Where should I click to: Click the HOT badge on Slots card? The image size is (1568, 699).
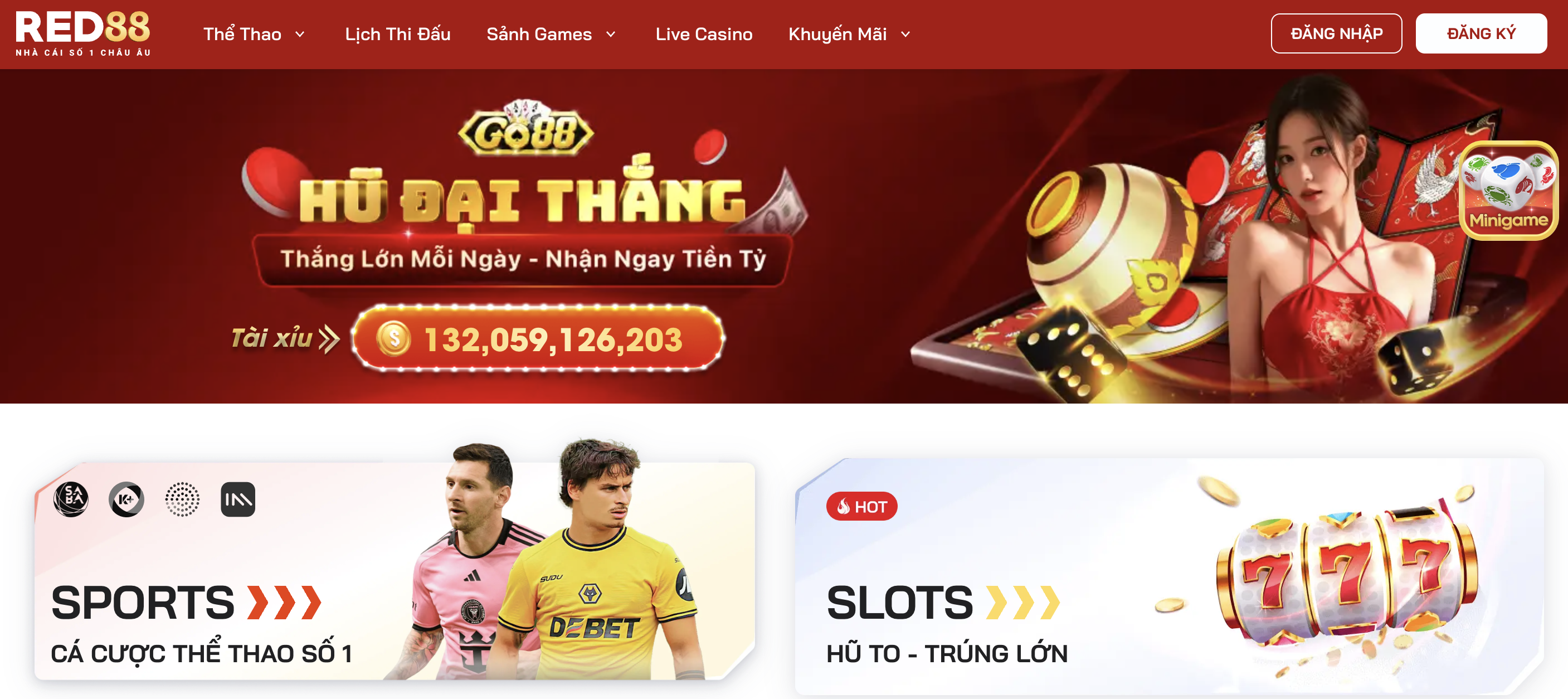coord(861,506)
